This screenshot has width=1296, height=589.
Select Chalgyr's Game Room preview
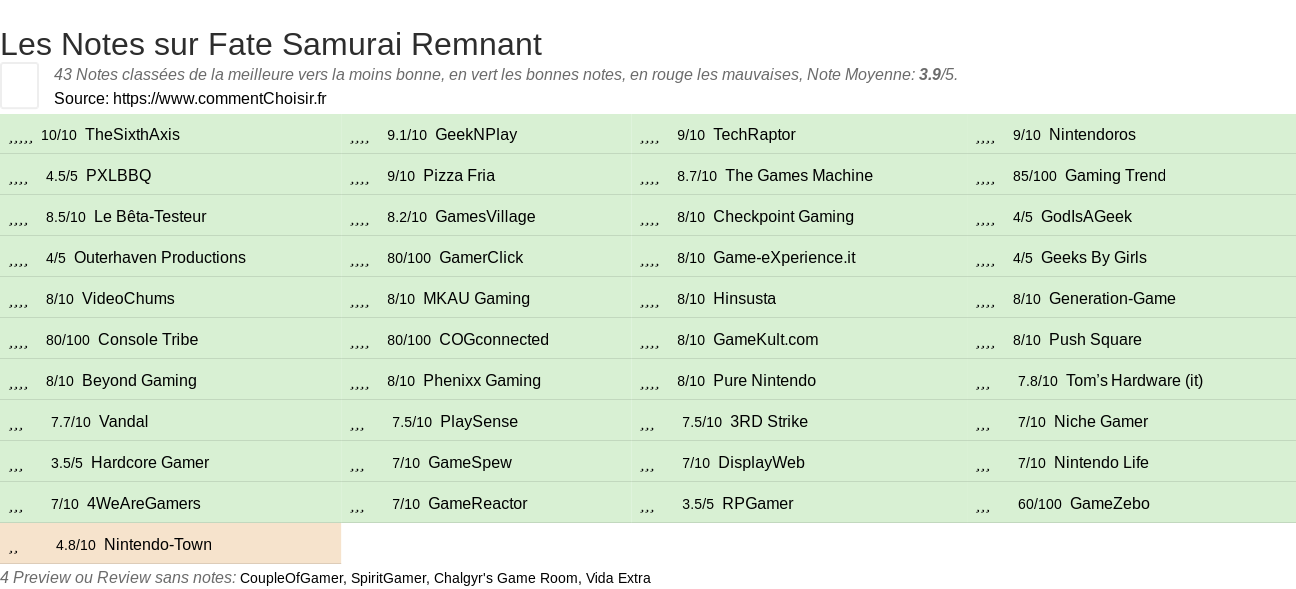coord(505,578)
